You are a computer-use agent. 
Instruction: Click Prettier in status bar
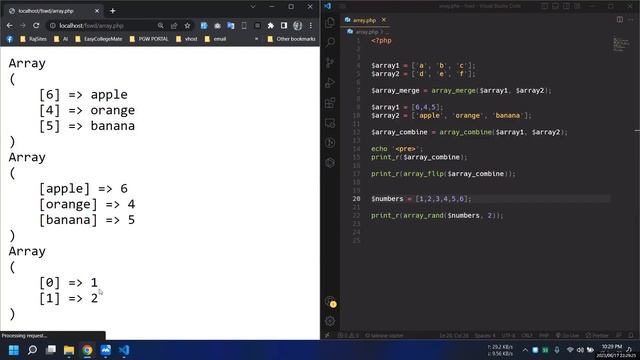(597, 336)
